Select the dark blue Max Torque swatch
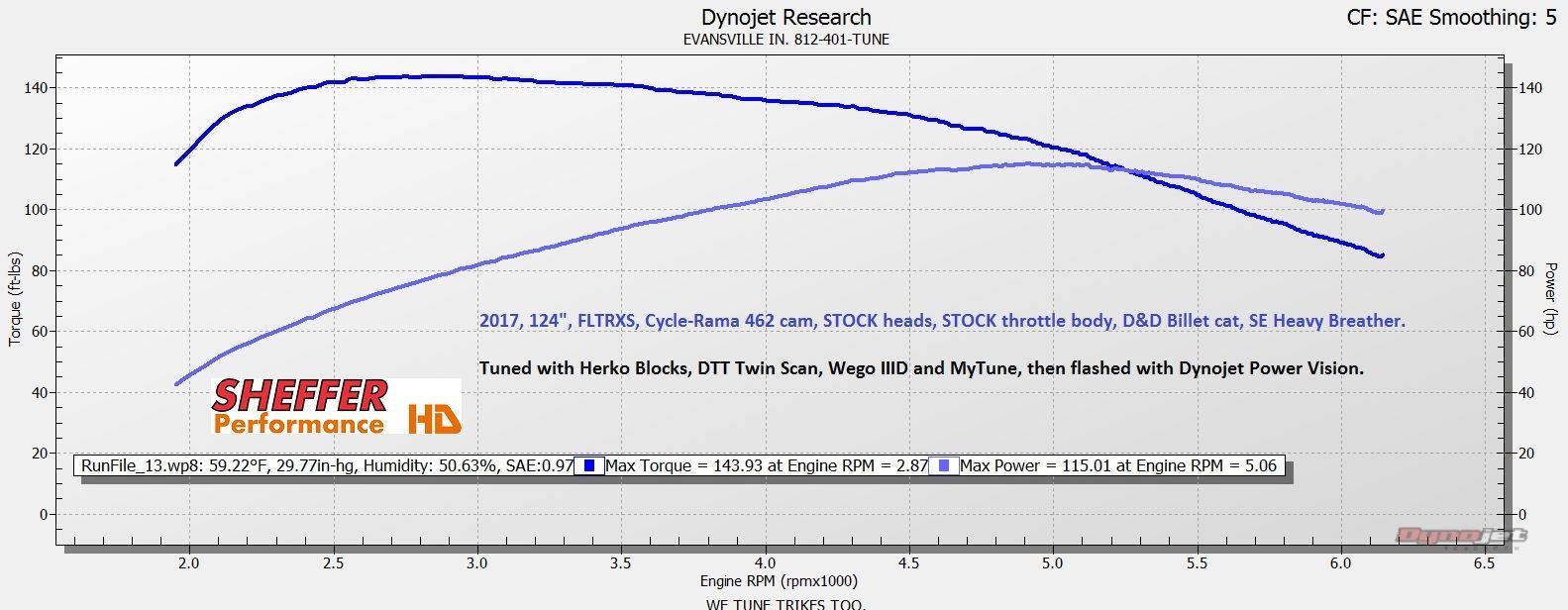Image resolution: width=1568 pixels, height=610 pixels. coord(589,465)
